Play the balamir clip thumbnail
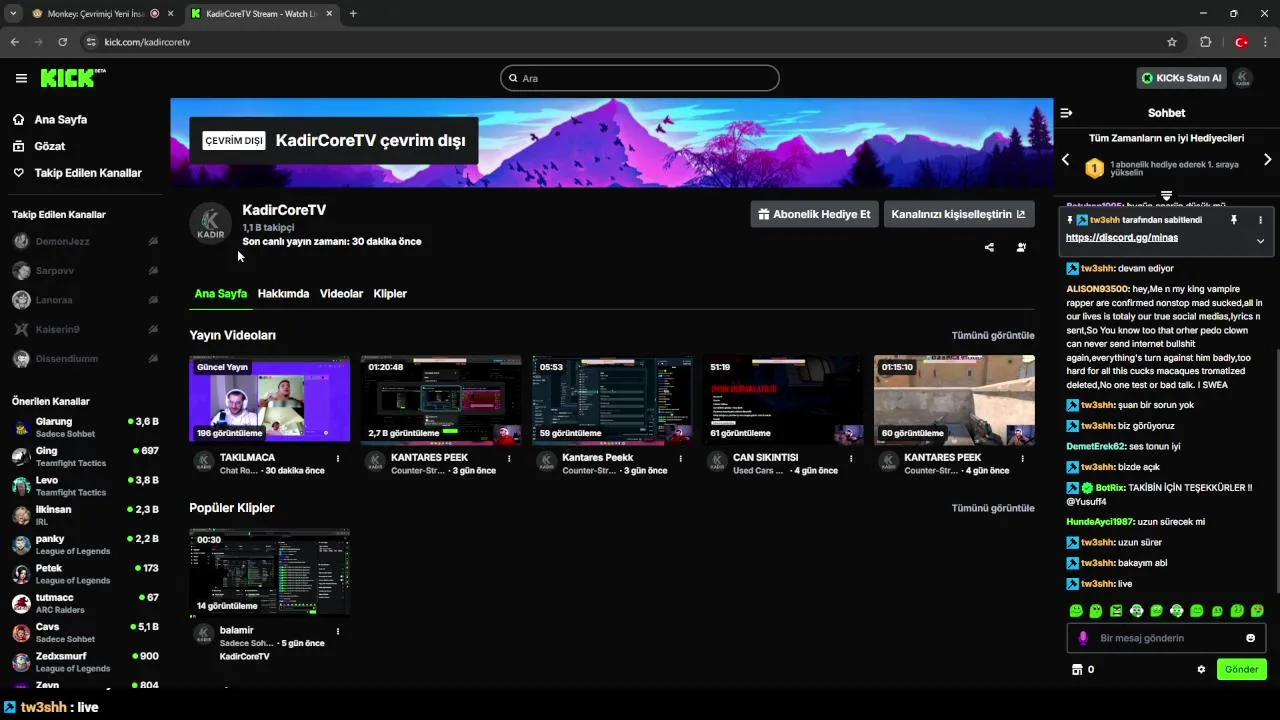1280x720 pixels. tap(270, 571)
